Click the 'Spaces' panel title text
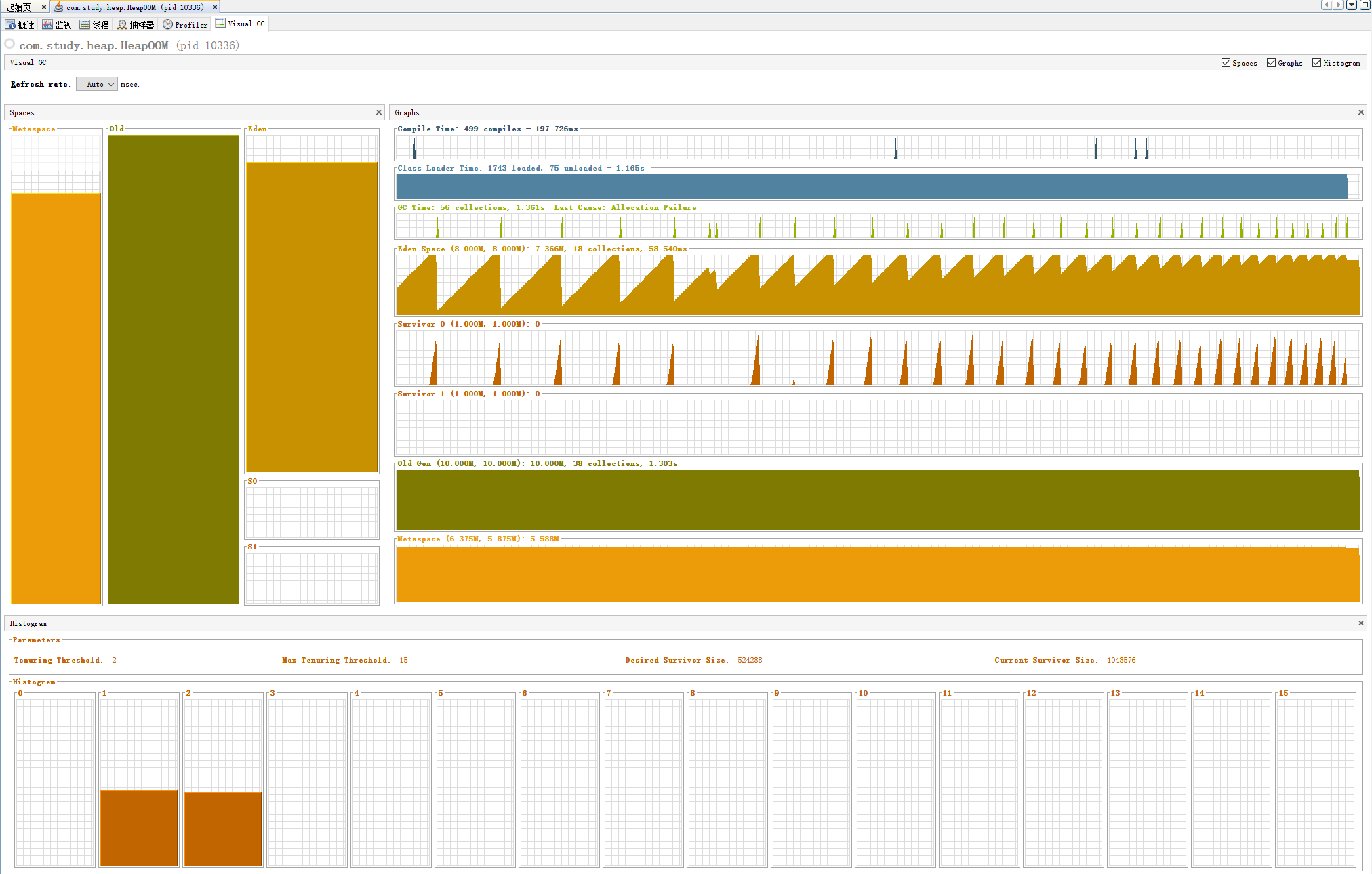The image size is (1372, 874). [22, 112]
